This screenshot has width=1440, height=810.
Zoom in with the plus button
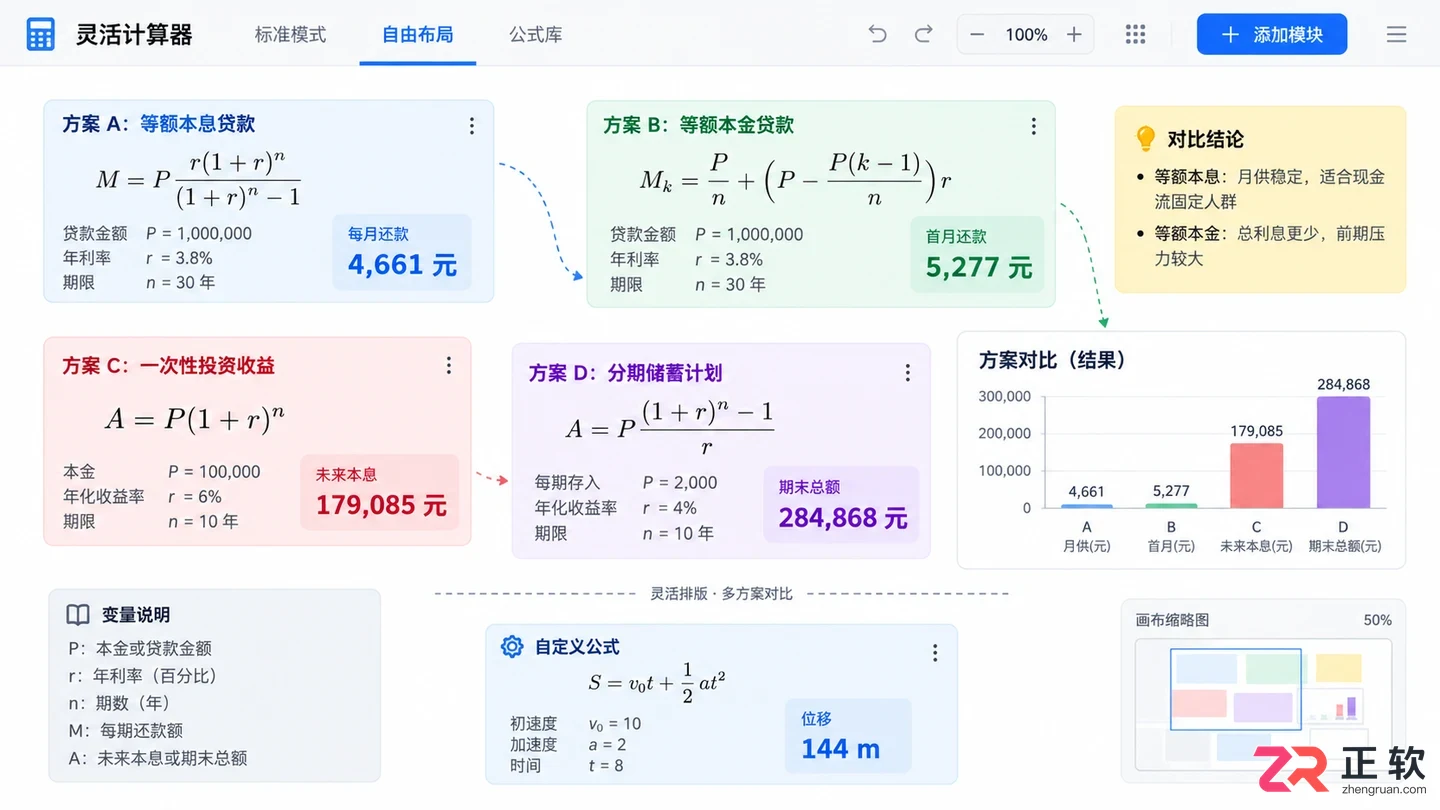(1074, 35)
